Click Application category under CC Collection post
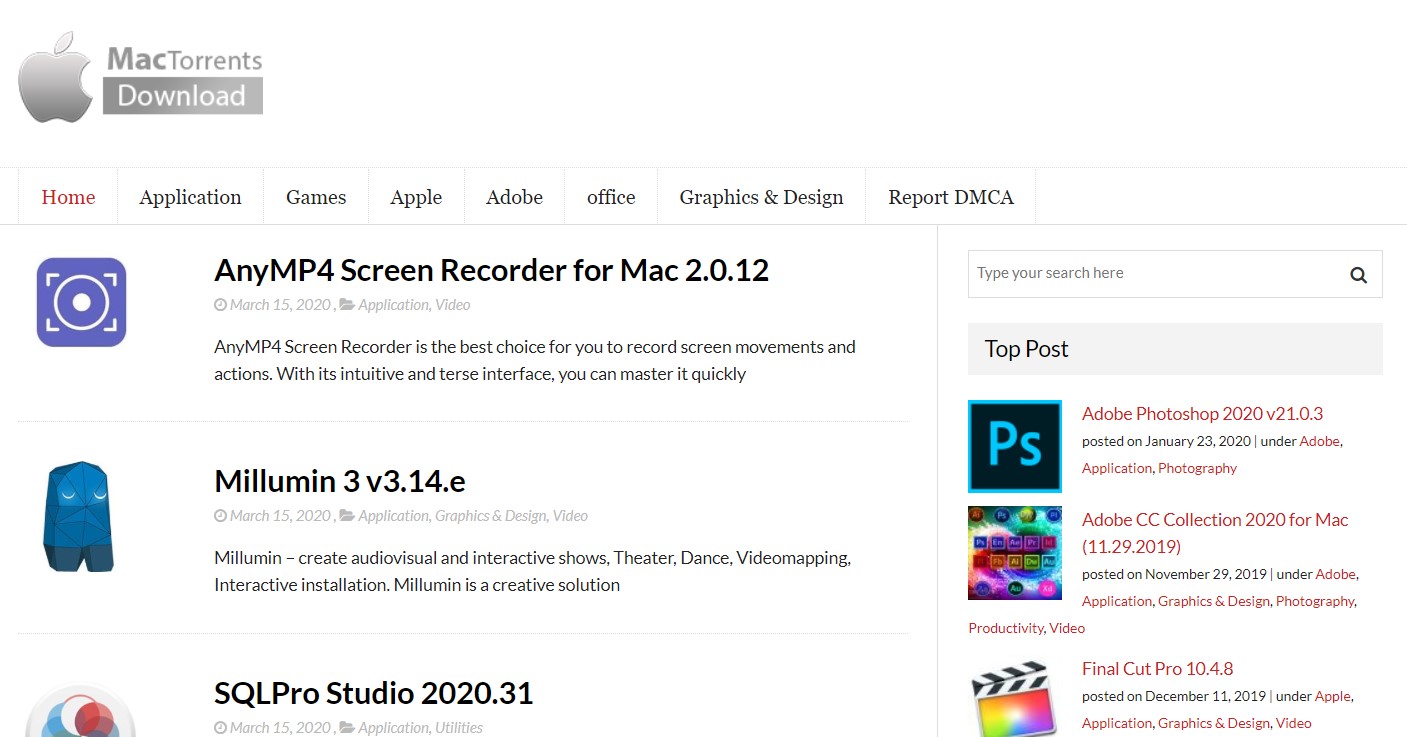 (x=1117, y=601)
